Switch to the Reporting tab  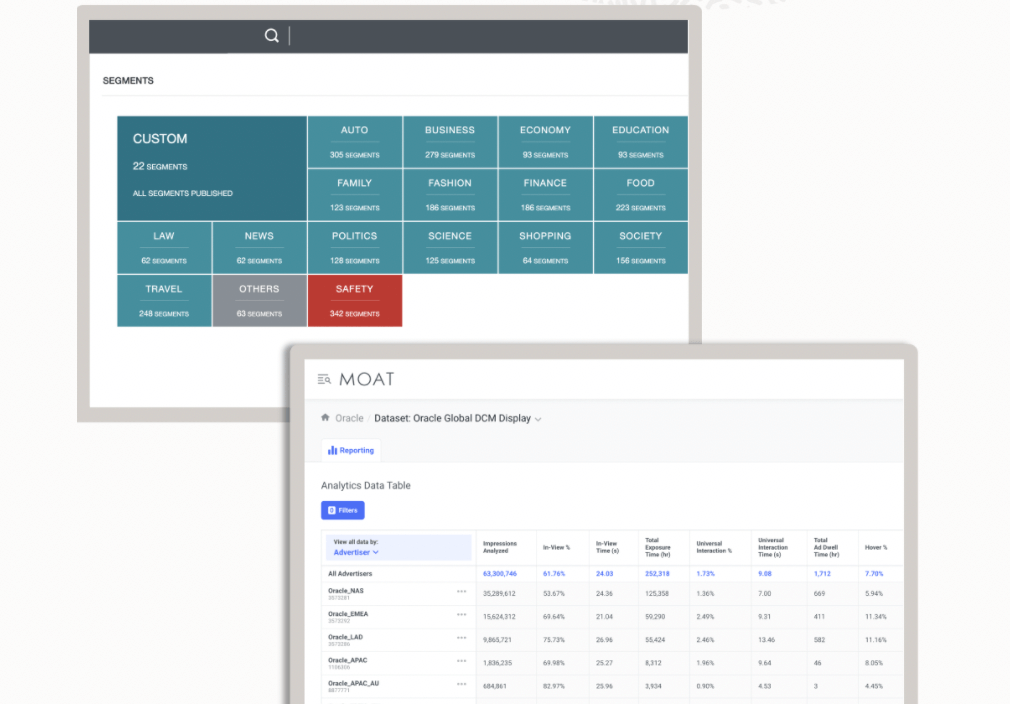click(351, 450)
